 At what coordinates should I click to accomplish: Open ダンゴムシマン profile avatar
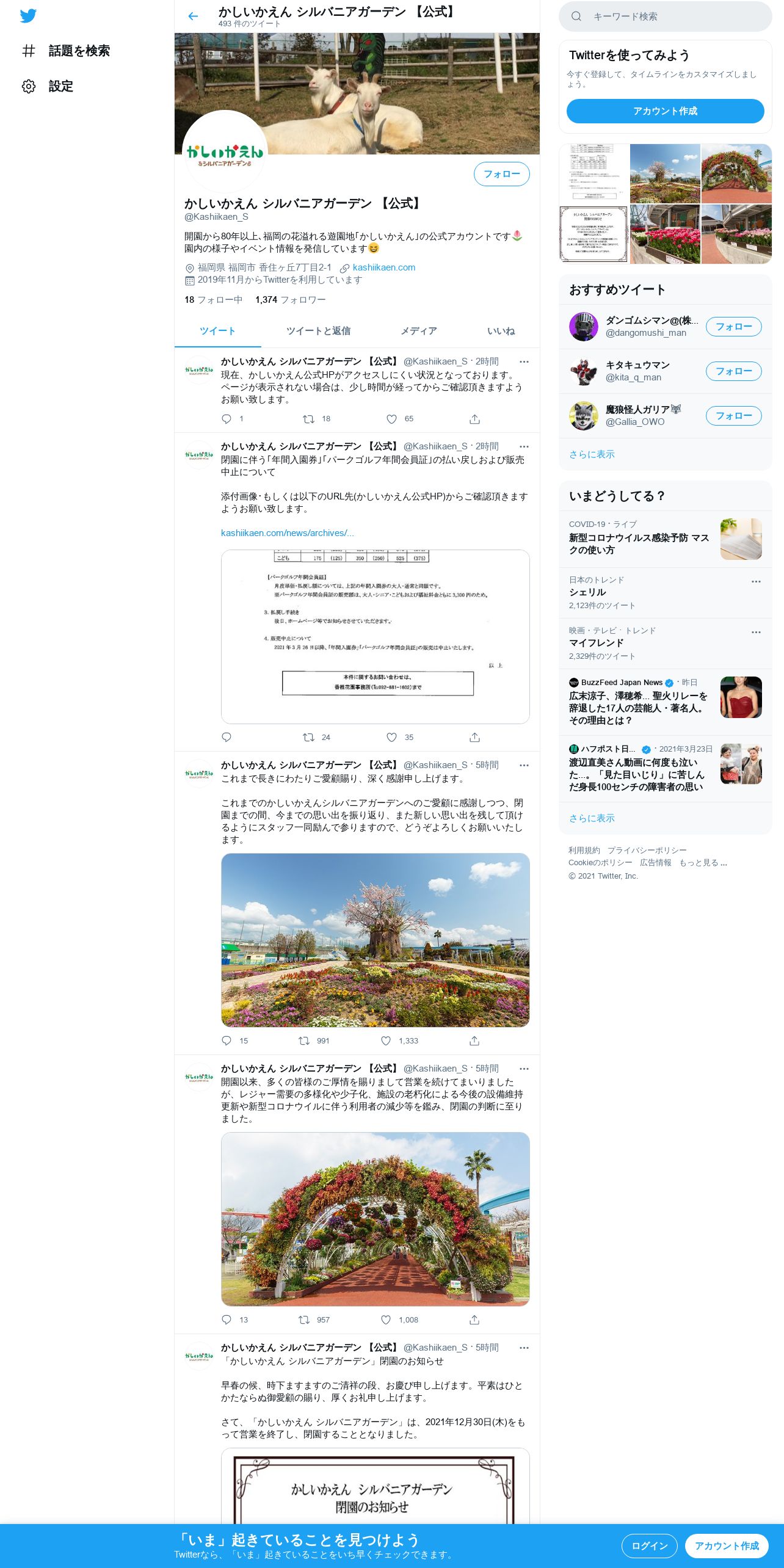pyautogui.click(x=584, y=327)
